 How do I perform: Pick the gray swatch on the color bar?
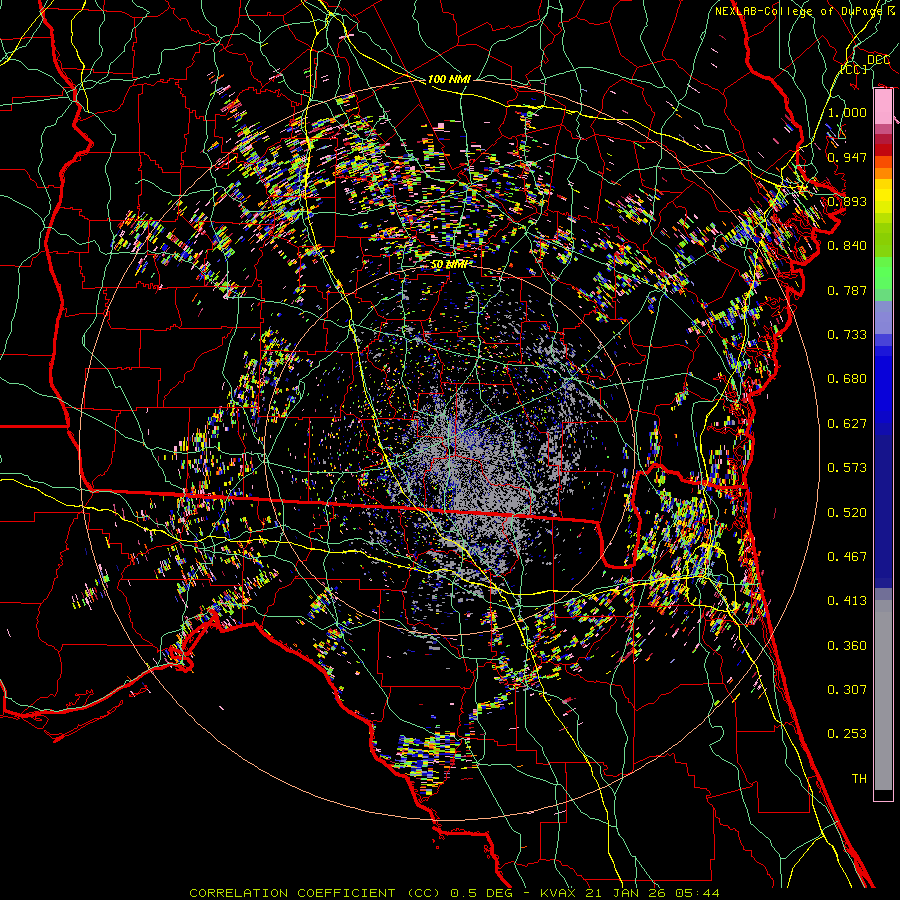pyautogui.click(x=883, y=695)
